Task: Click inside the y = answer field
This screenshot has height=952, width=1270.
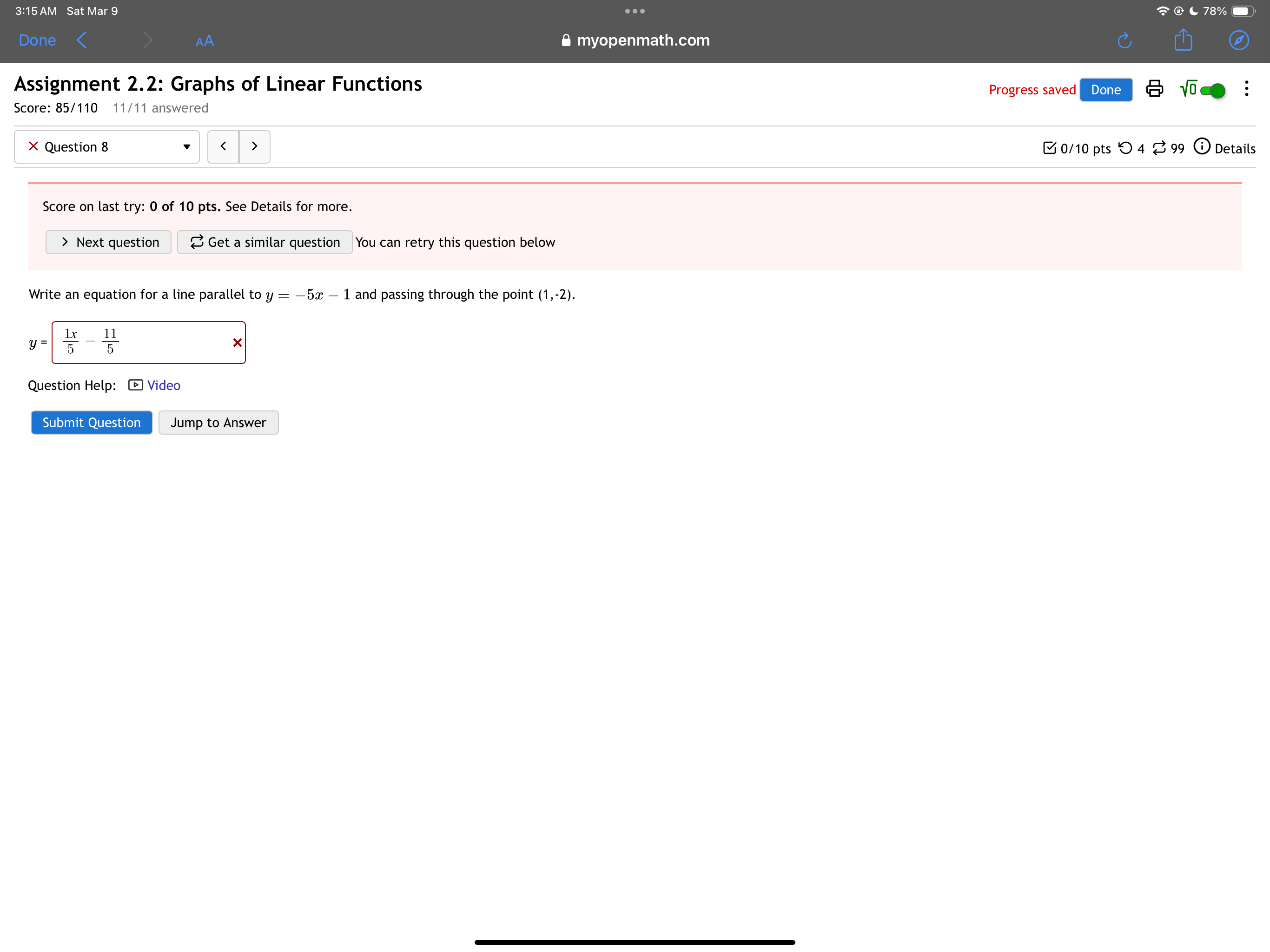Action: [x=166, y=343]
